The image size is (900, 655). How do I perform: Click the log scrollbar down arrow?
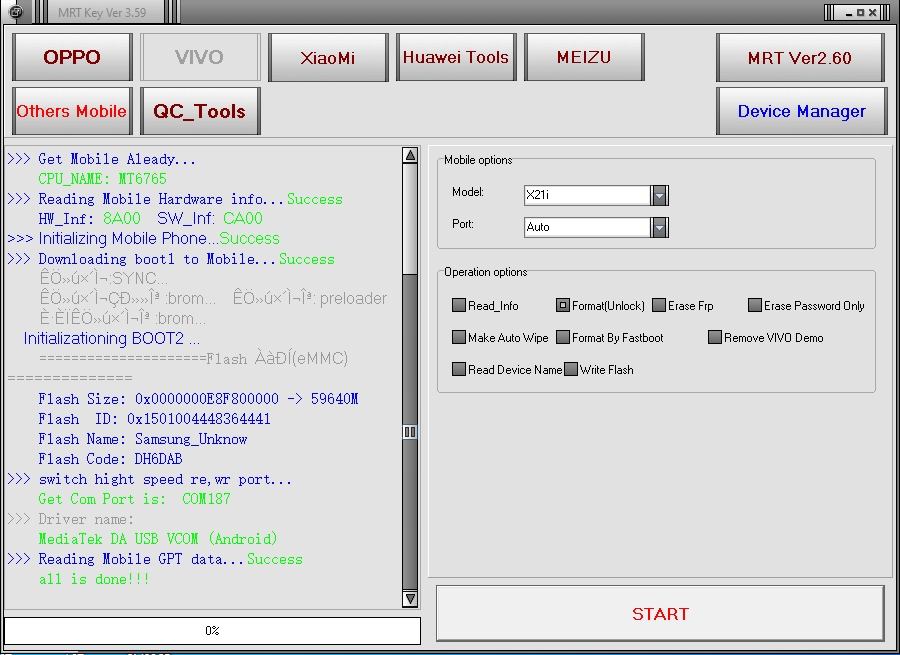click(410, 598)
